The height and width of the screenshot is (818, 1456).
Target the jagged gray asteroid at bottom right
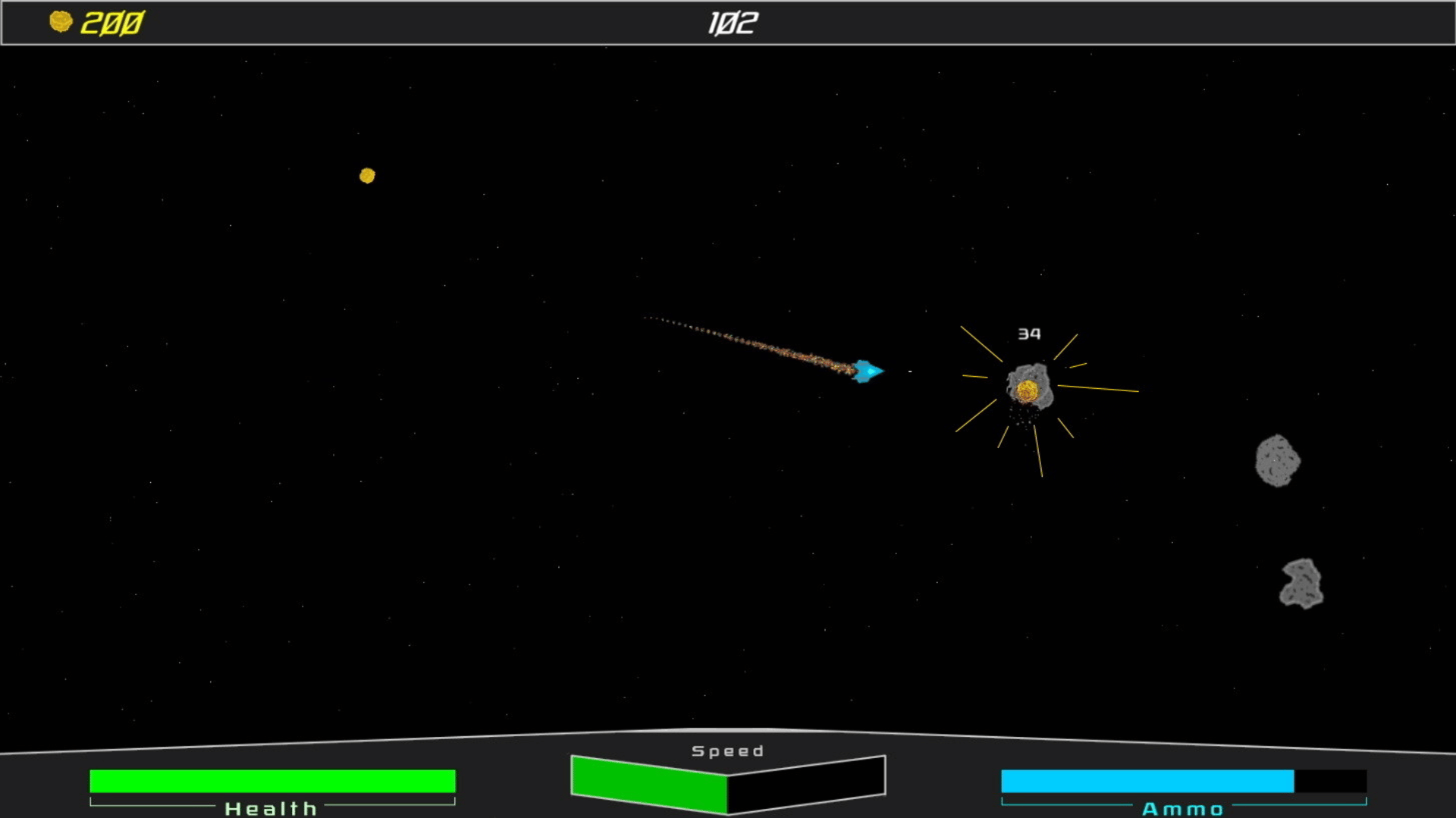[x=1301, y=584]
